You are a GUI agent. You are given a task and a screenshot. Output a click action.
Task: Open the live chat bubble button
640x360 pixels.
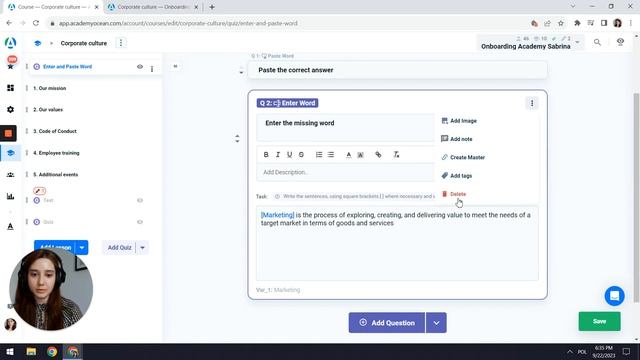coord(614,296)
